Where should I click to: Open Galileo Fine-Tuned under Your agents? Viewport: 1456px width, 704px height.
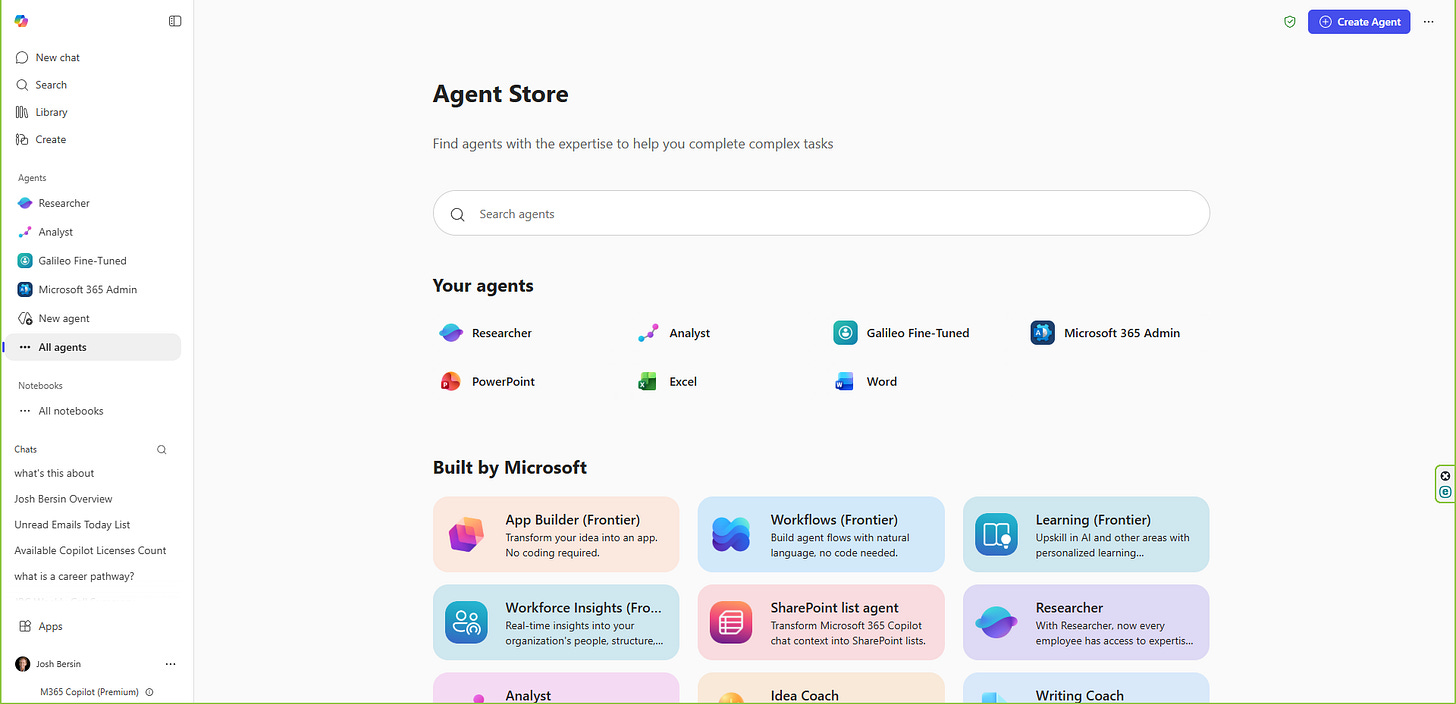pos(901,333)
